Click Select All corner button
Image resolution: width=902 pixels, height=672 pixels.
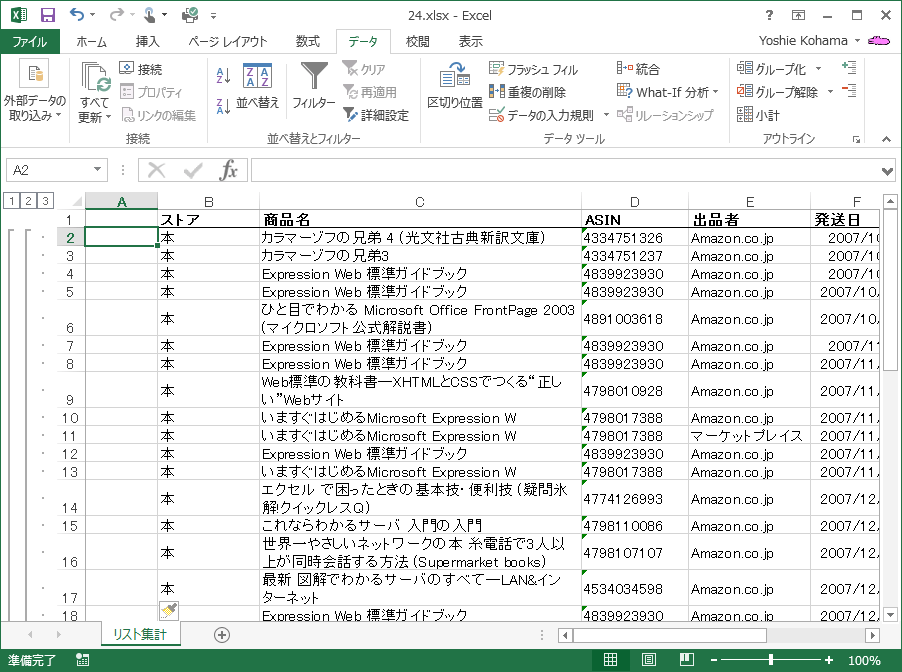coord(77,201)
